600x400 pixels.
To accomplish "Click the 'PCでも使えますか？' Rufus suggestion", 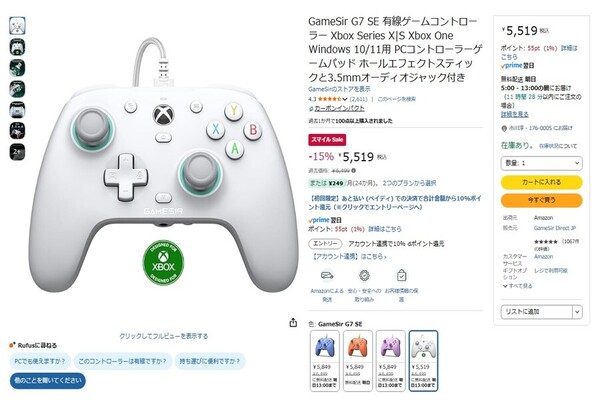I will [40, 361].
